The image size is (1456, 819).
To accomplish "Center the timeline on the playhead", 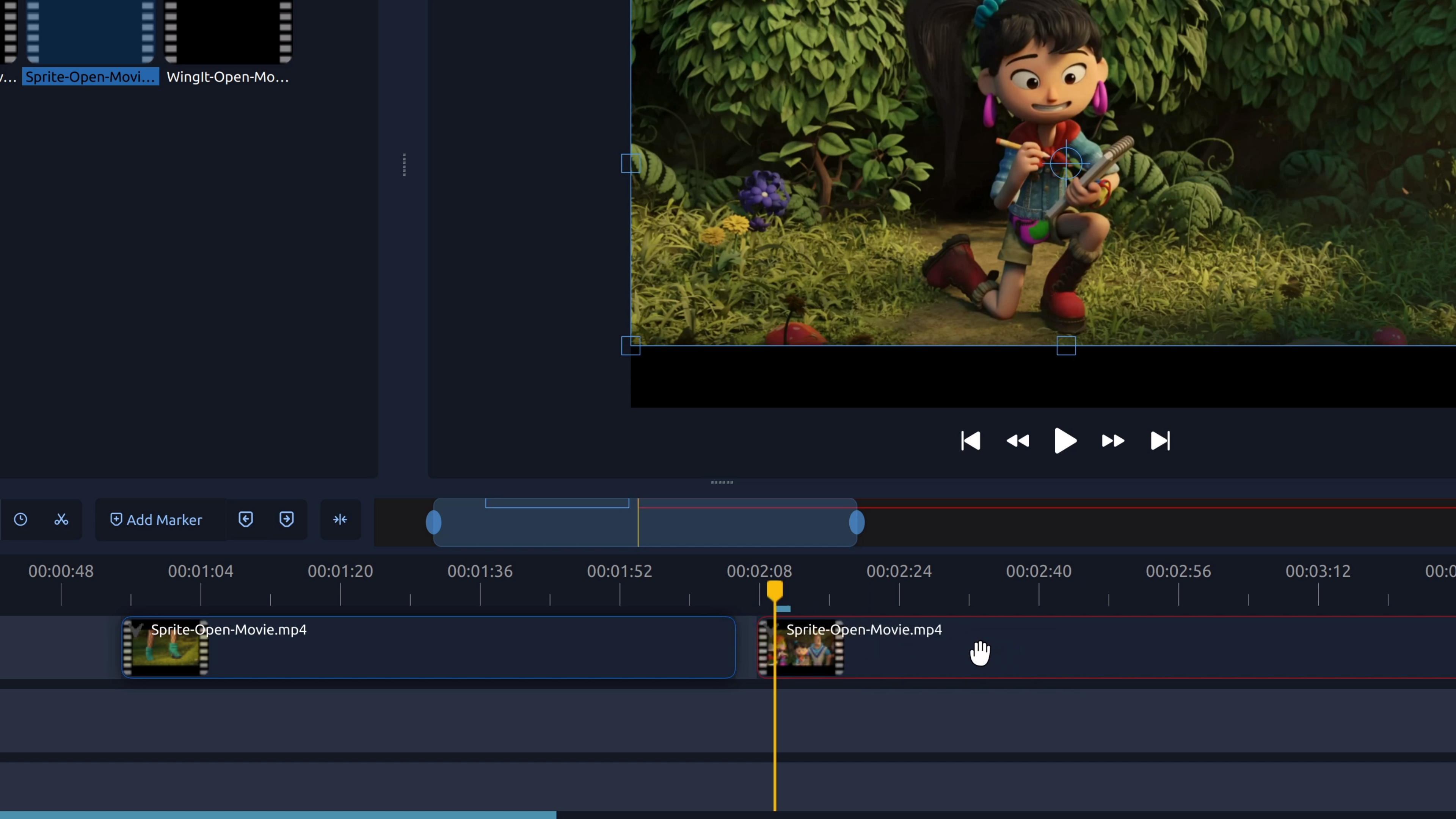I will (340, 519).
